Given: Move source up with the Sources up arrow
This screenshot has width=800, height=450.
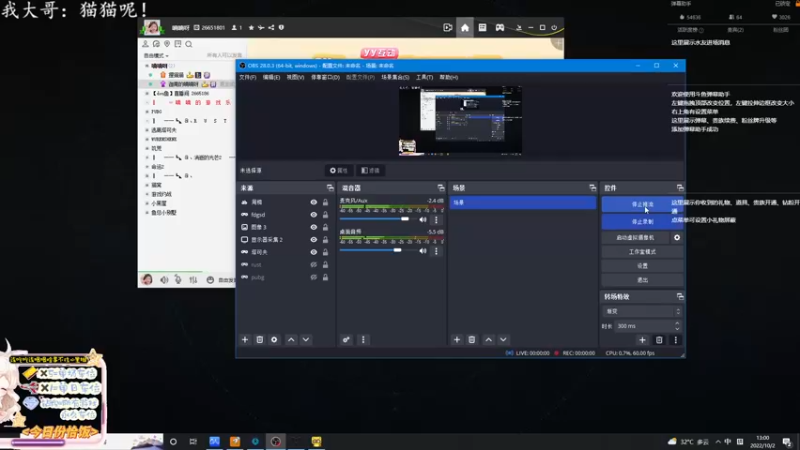Looking at the screenshot, I should [x=291, y=340].
